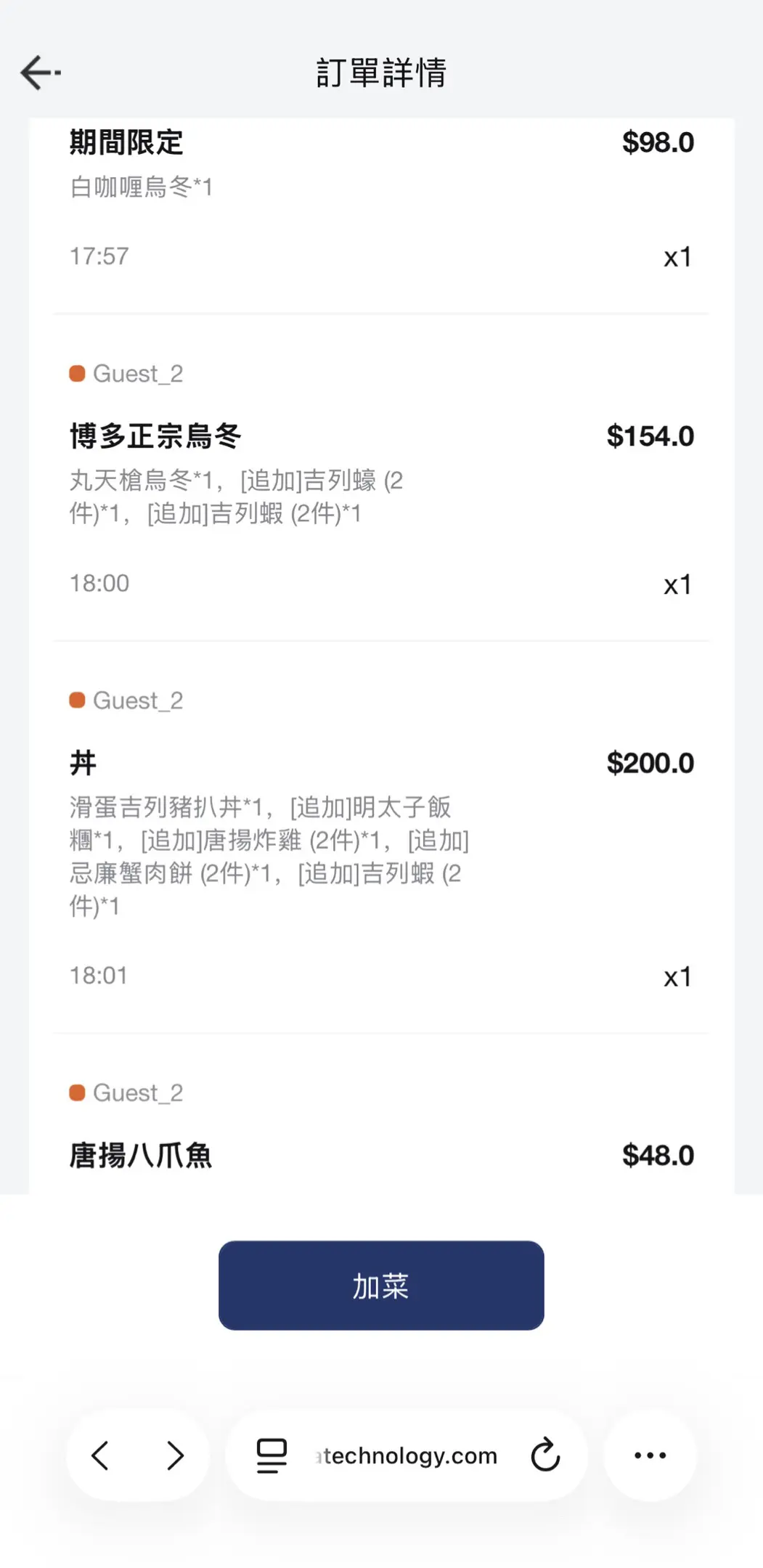
Task: Click the orange dot beside first Guest_2
Action: [x=77, y=374]
